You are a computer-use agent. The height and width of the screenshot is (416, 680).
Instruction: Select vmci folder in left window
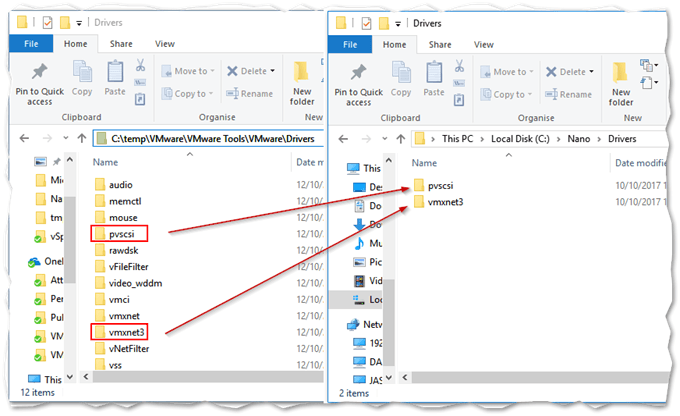pyautogui.click(x=112, y=299)
